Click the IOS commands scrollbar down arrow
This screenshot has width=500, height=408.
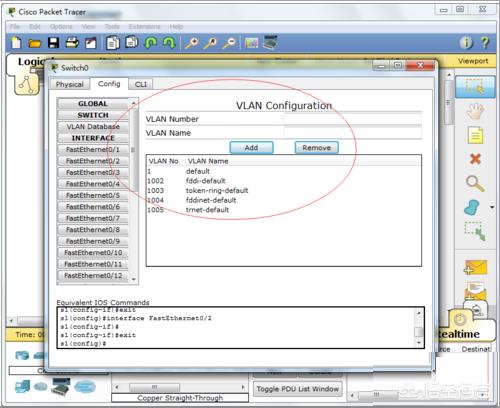tap(419, 343)
